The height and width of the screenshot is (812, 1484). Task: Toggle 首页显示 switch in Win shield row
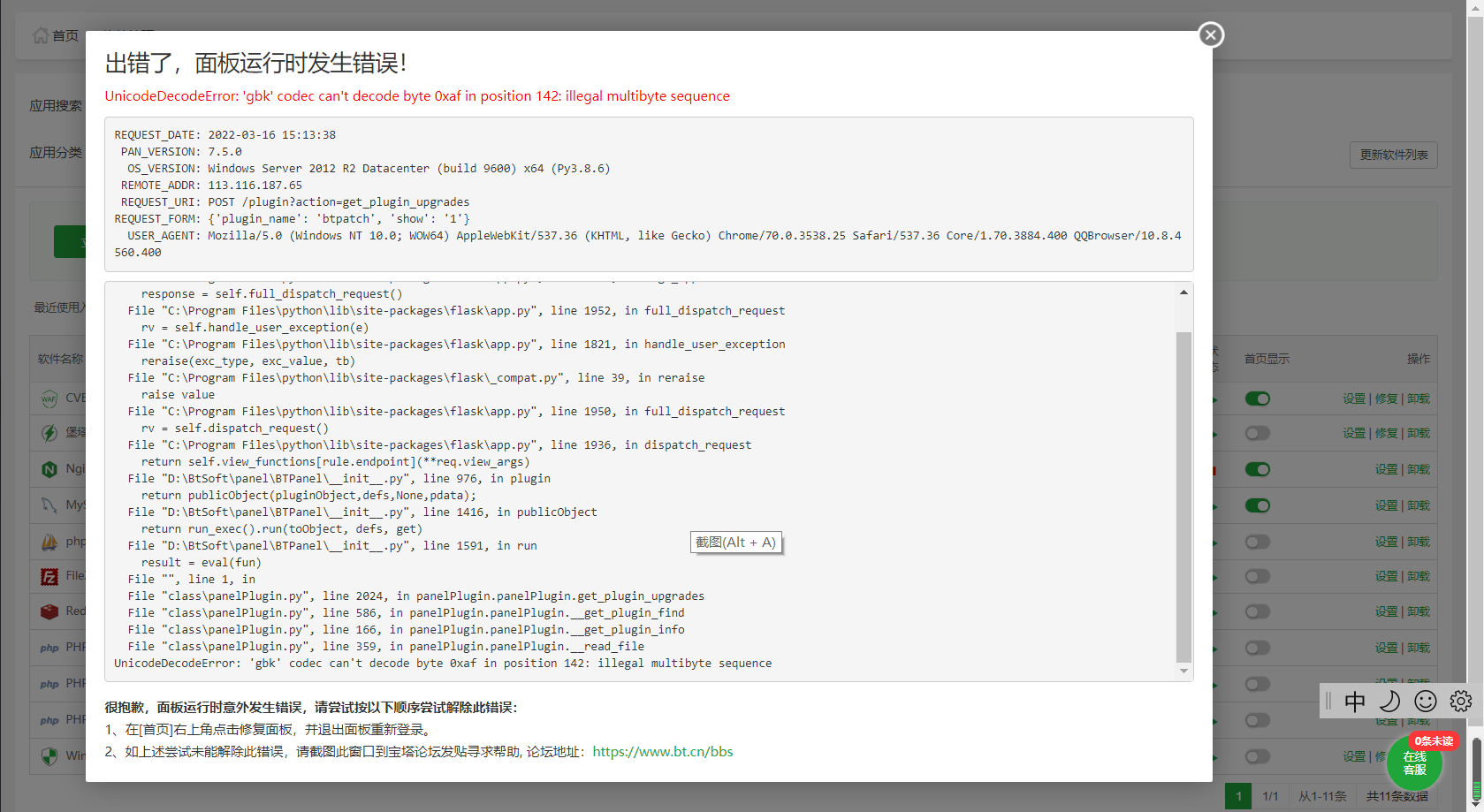[x=1258, y=756]
